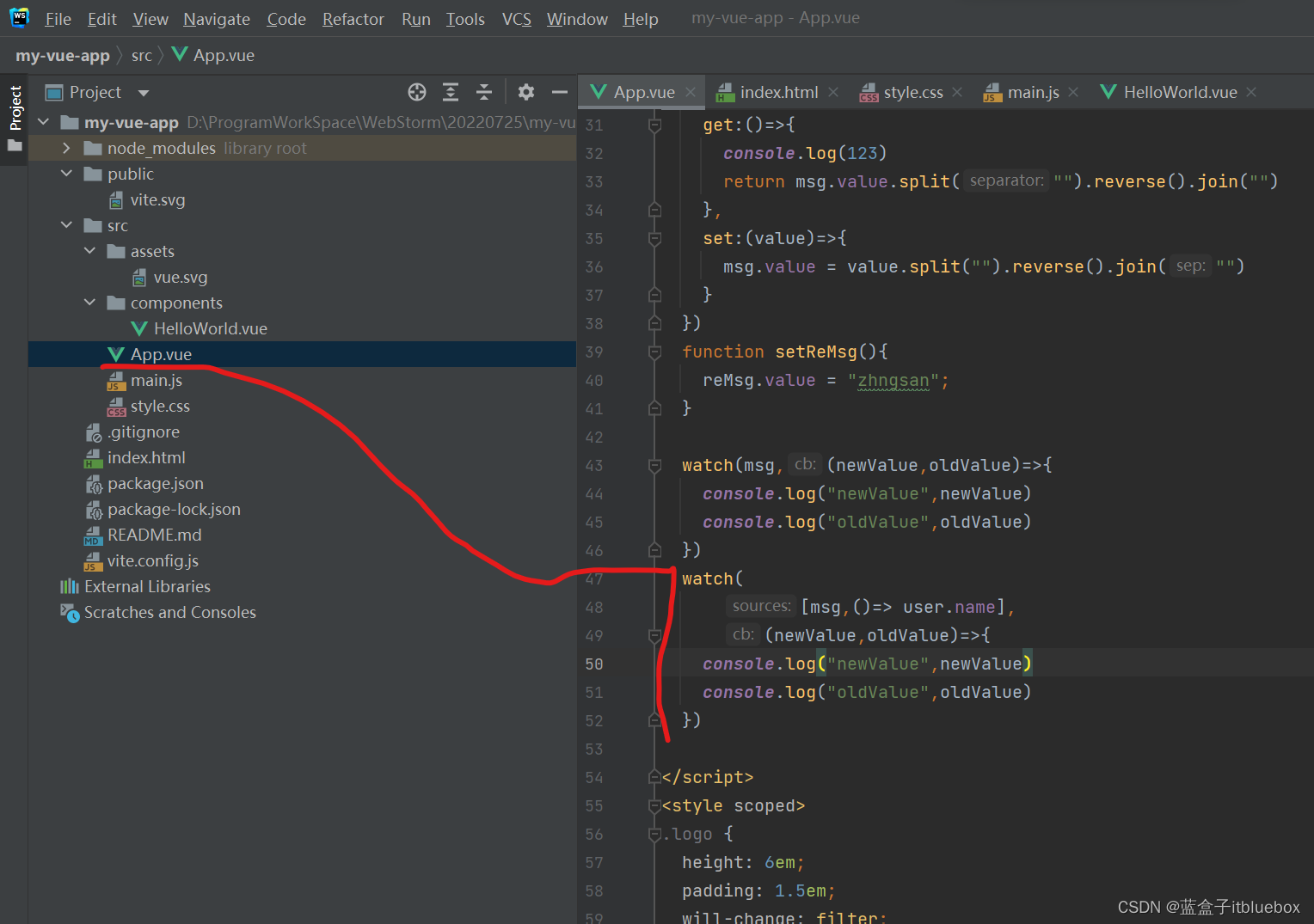1314x924 pixels.
Task: Place cursor on the "zhngsan" string
Action: pos(893,380)
